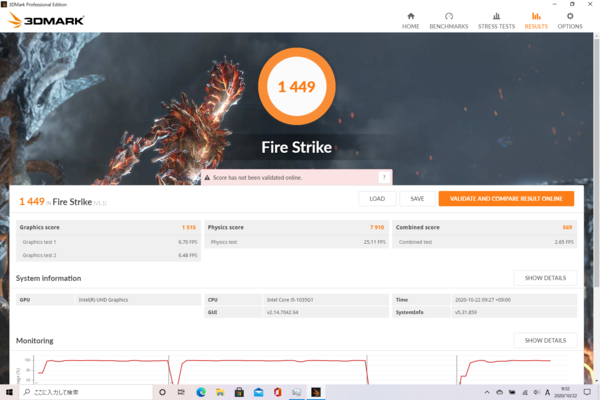600x400 pixels.
Task: Click Graphics test 2 row
Action: (x=108, y=255)
